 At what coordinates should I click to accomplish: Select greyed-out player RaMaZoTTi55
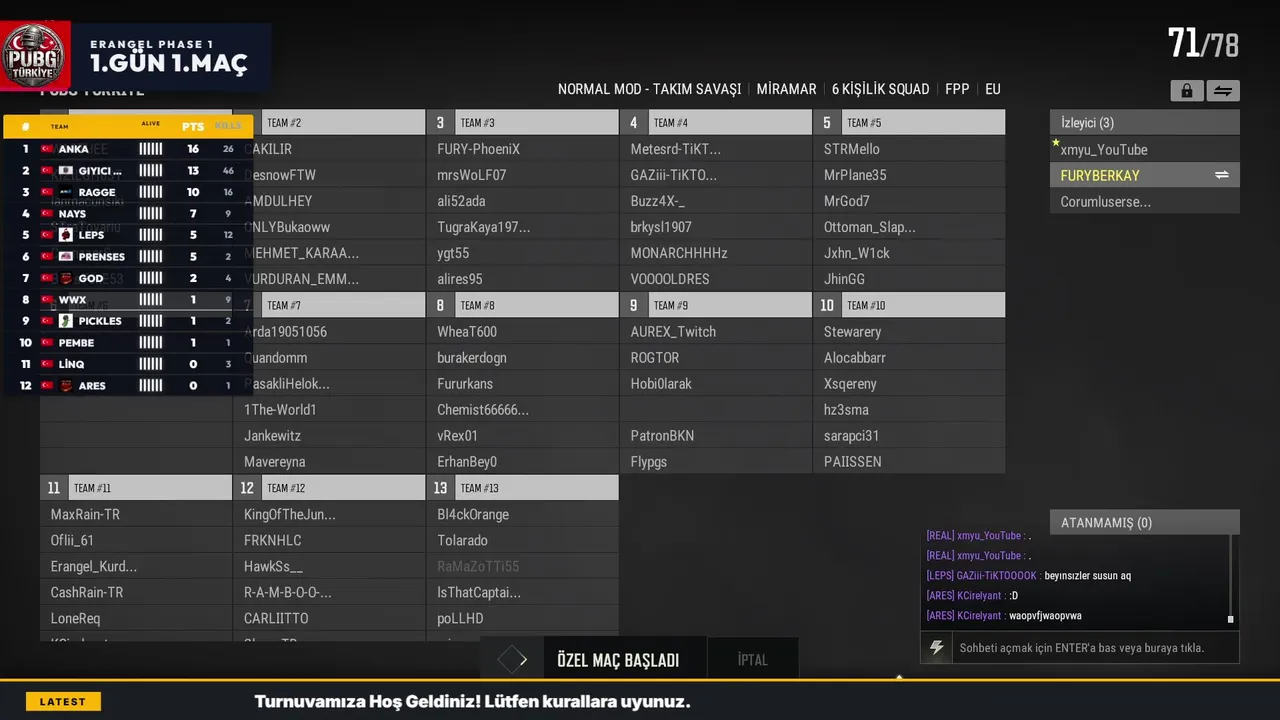(x=523, y=566)
